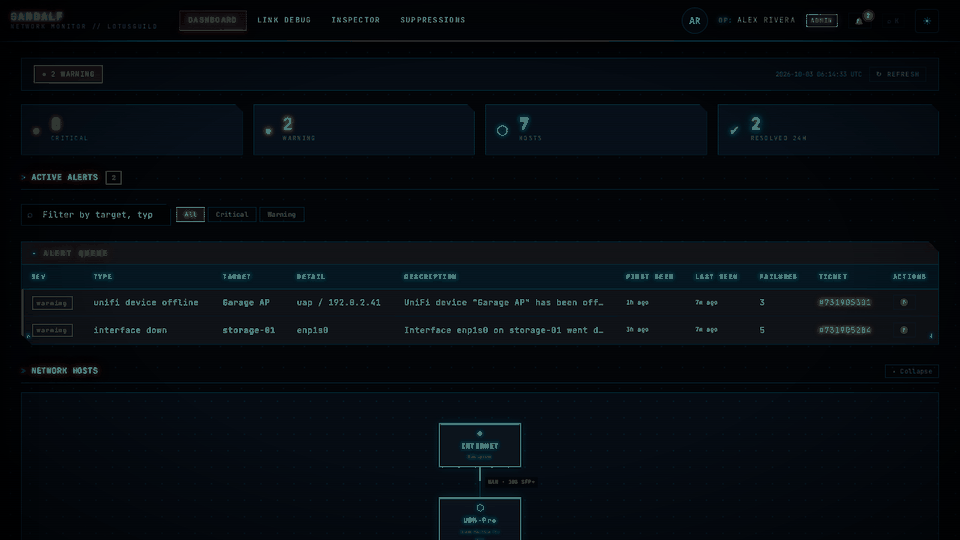Viewport: 960px width, 540px height.
Task: Click the Resolved 24h checkmark card
Action: pos(828,130)
